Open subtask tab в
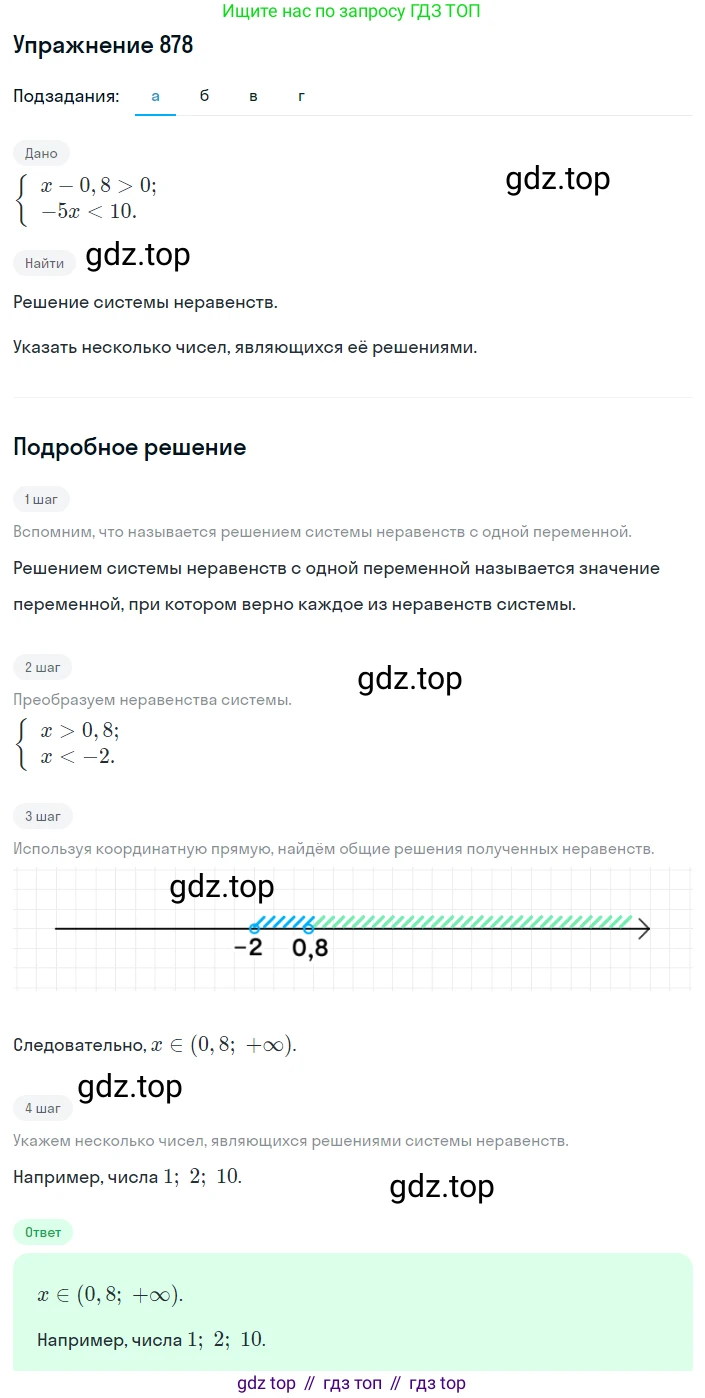This screenshot has width=705, height=1398. click(254, 96)
